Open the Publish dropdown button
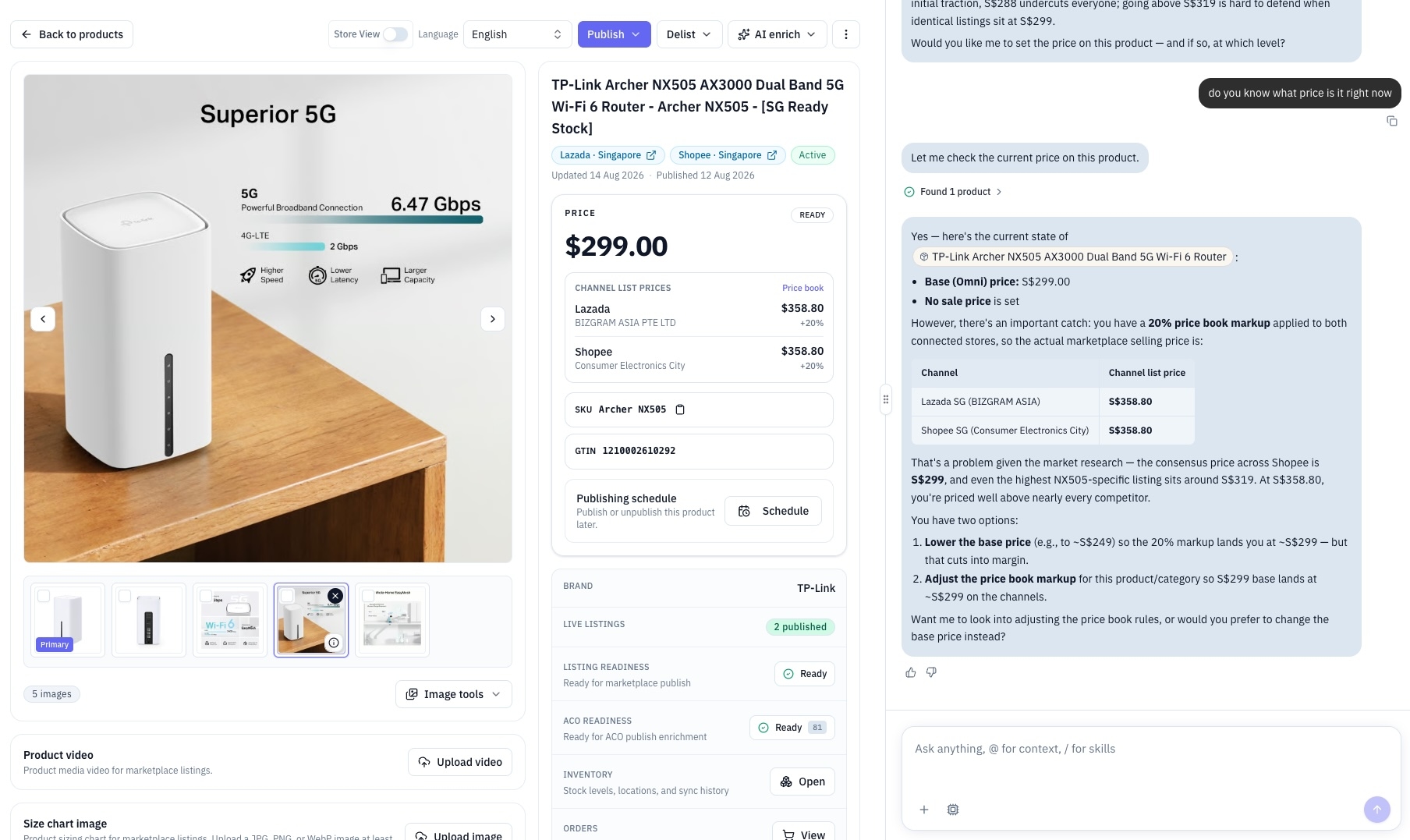 click(614, 34)
